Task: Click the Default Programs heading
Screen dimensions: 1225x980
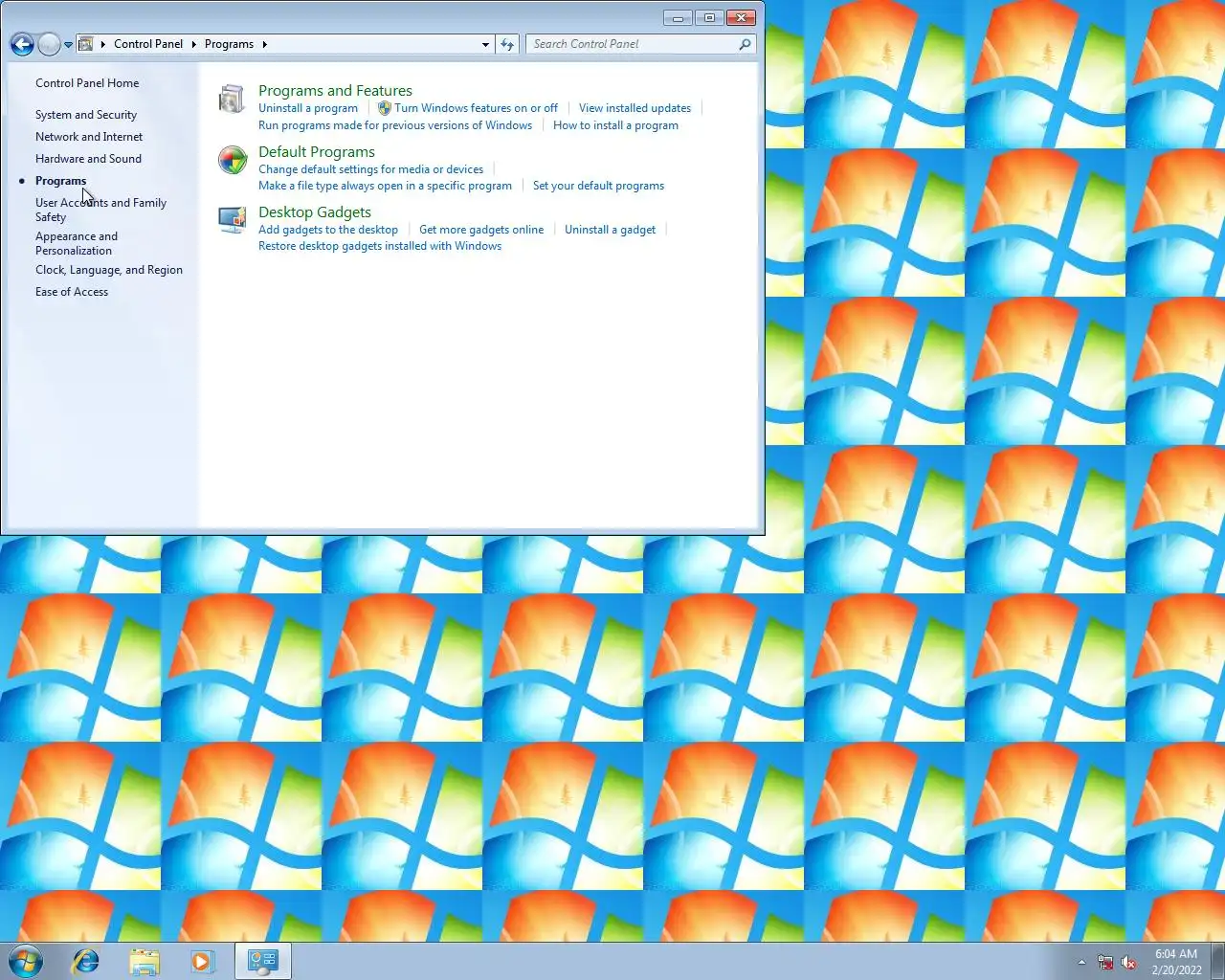Action: [317, 152]
